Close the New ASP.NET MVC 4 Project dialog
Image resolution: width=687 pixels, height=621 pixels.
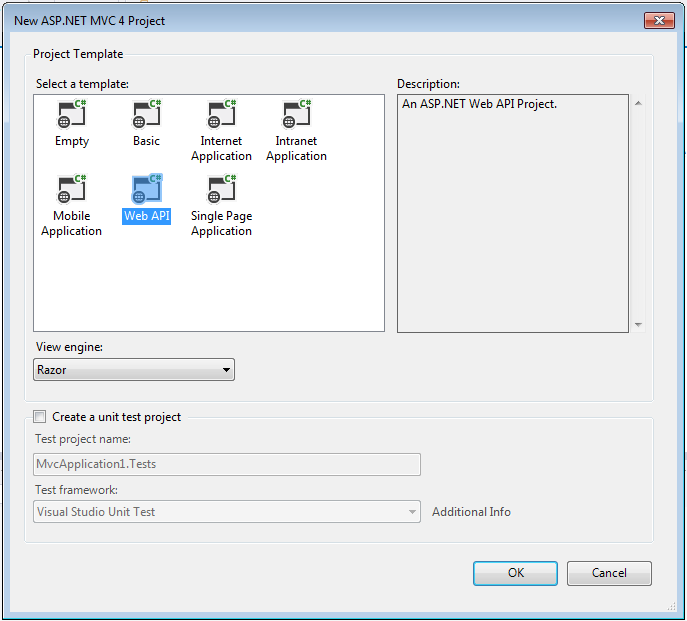[659, 20]
